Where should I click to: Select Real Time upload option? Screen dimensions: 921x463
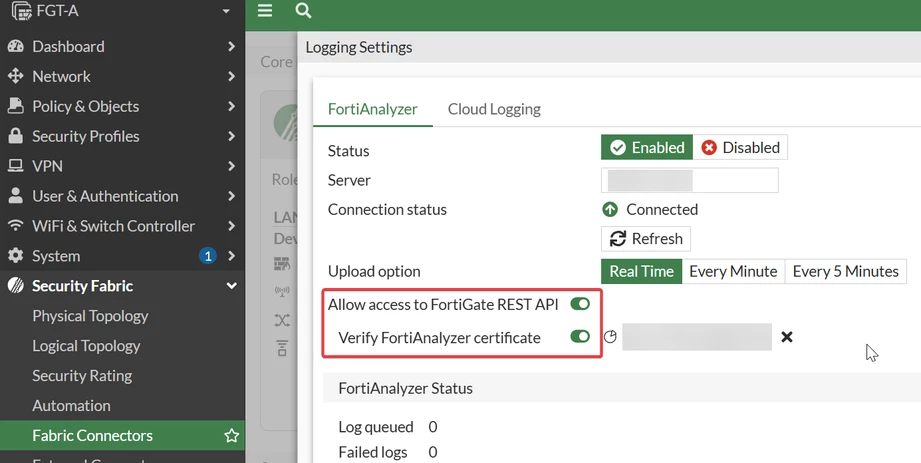641,271
